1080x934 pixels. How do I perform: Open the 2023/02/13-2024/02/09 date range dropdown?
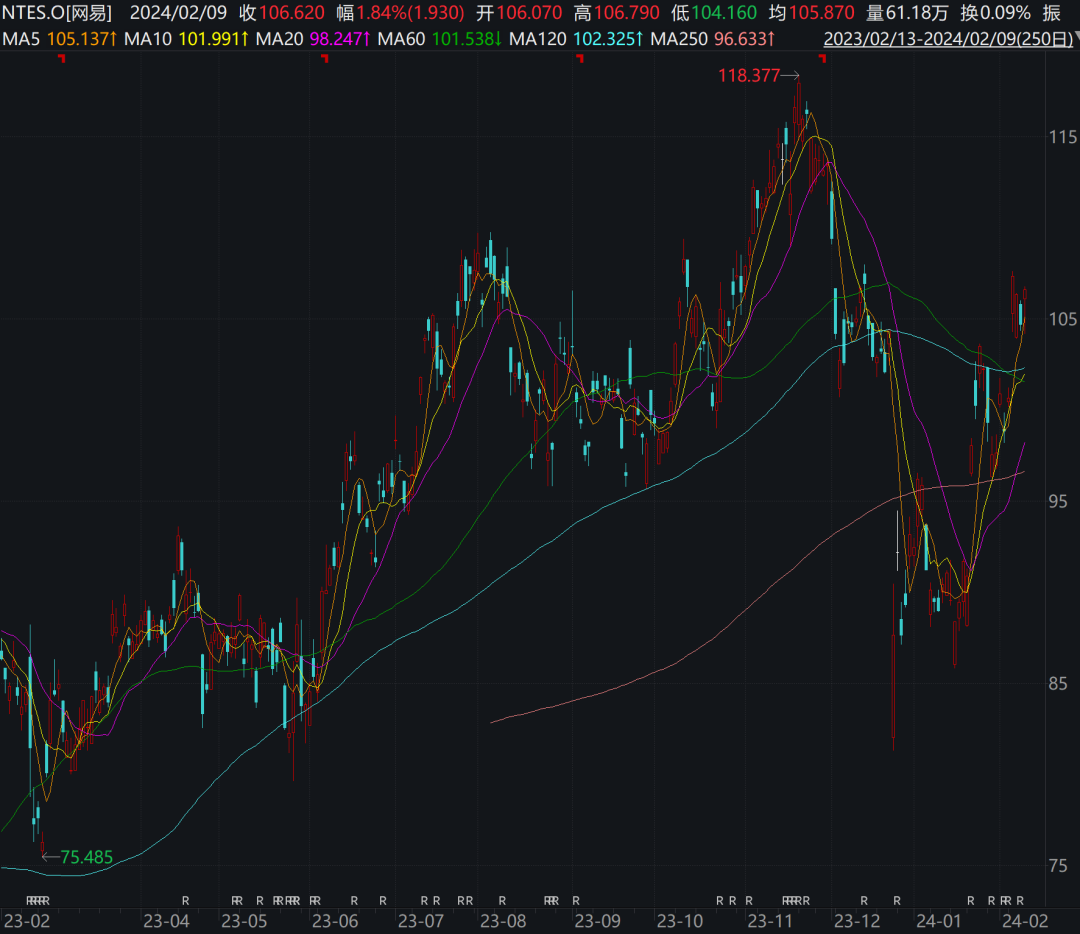click(x=948, y=39)
